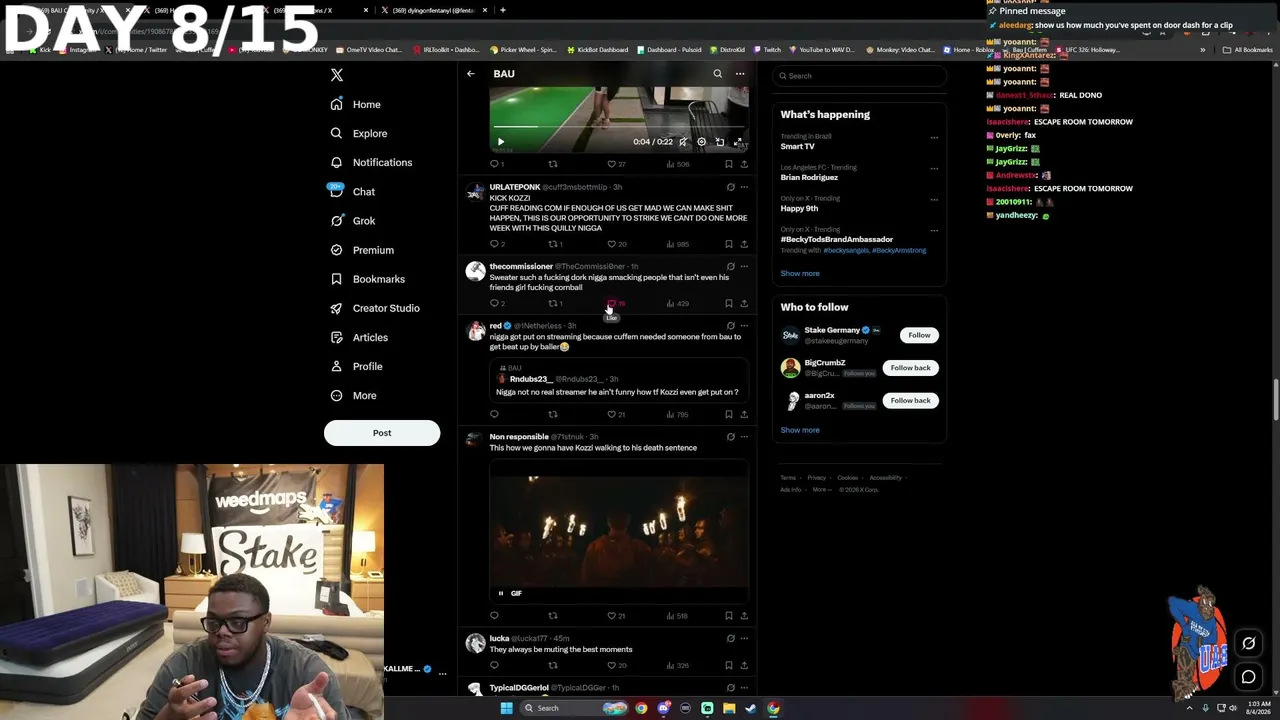
Task: Open Explore in the sidebar
Action: 359,134
